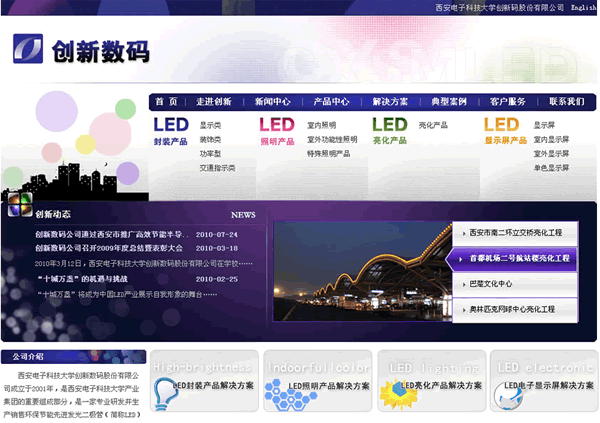Click the colorful icon beside 创新动态

(18, 205)
